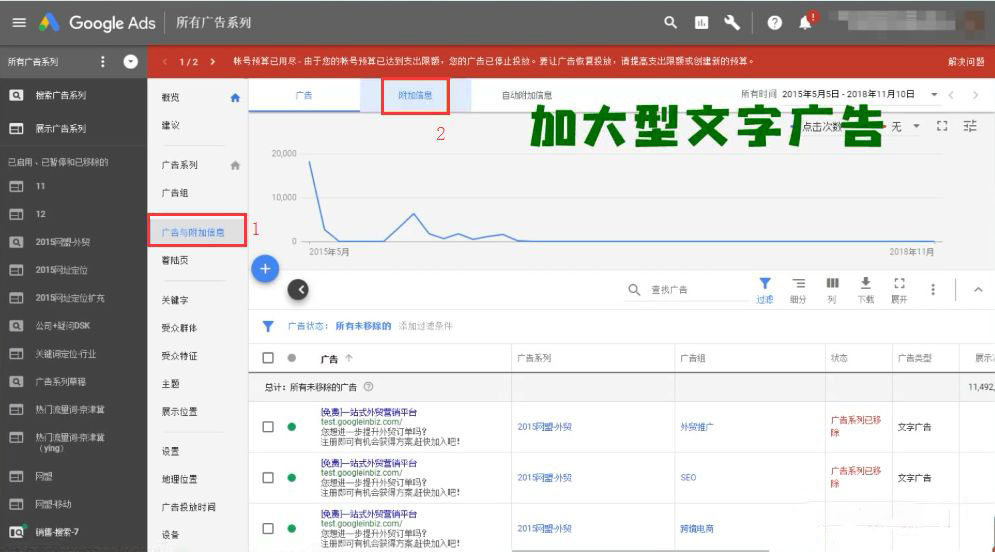Open 广告与附加信息 in page menu

[193, 232]
